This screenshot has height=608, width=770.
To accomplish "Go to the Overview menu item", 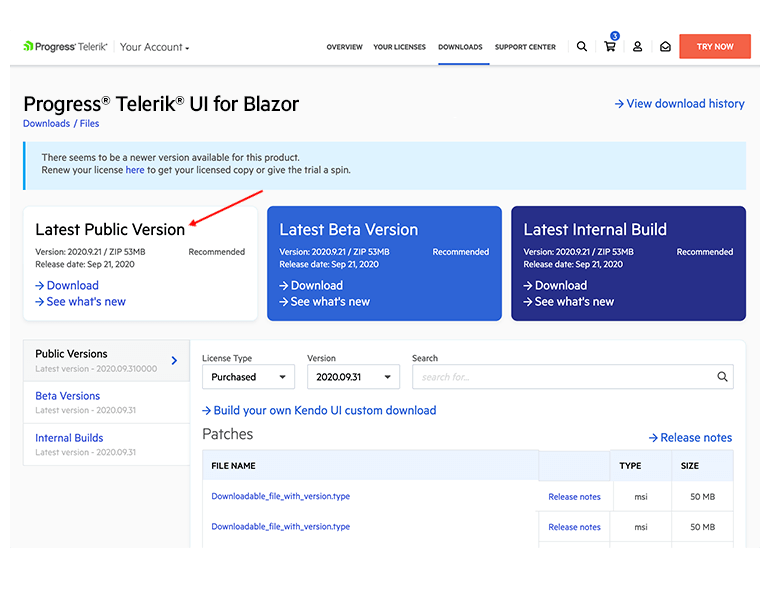I will click(344, 47).
